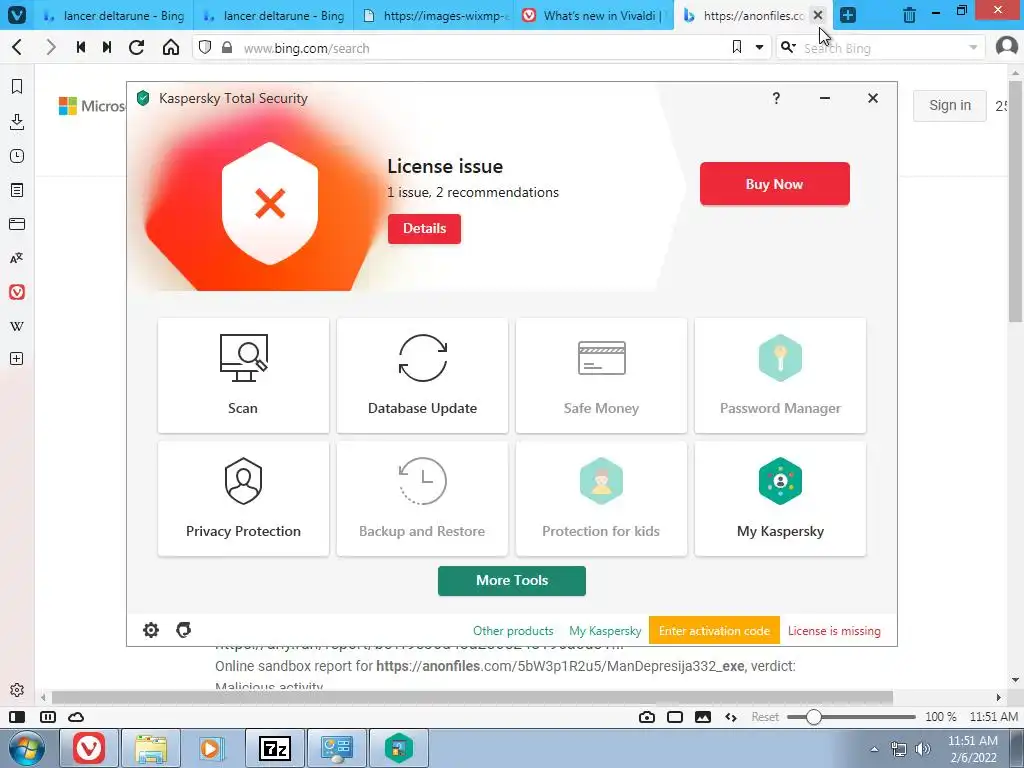The width and height of the screenshot is (1024, 768).
Task: Open the My Kaspersky tile
Action: [780, 499]
